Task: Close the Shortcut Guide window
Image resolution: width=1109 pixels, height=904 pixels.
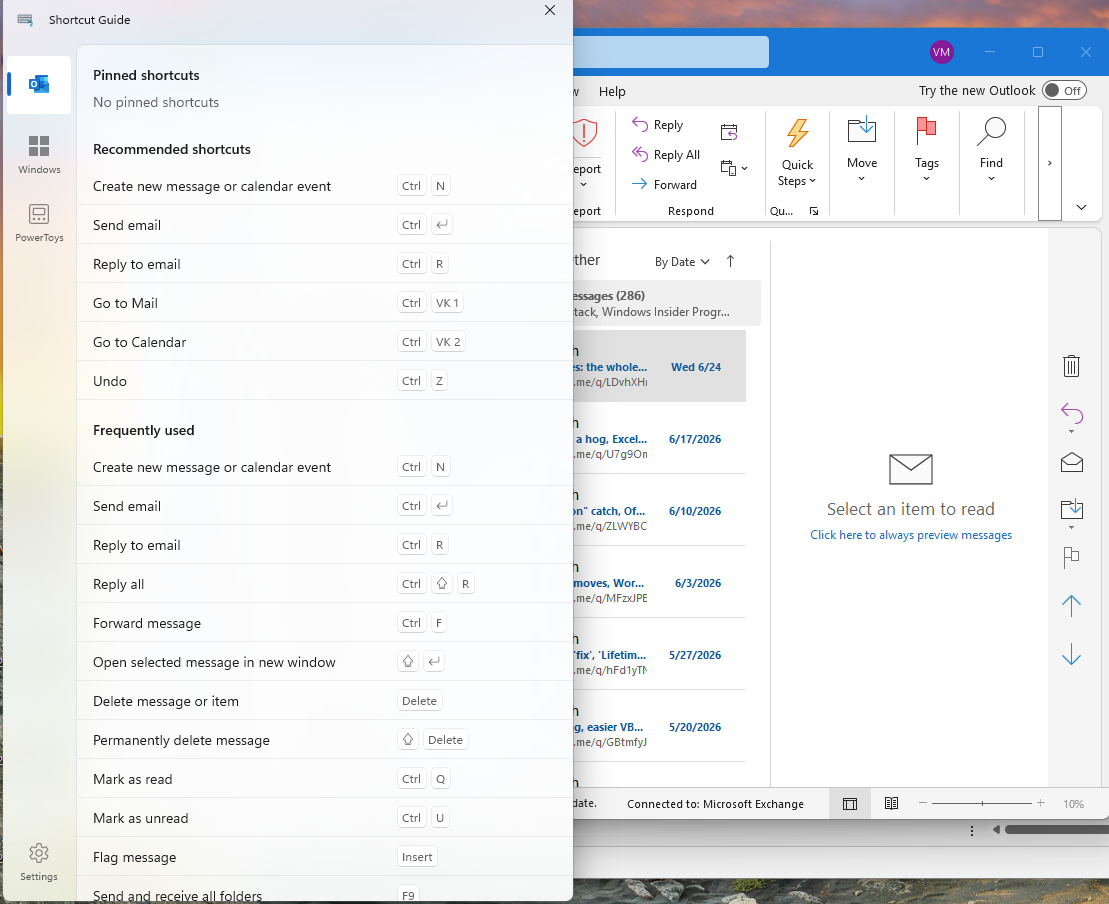Action: pos(550,10)
